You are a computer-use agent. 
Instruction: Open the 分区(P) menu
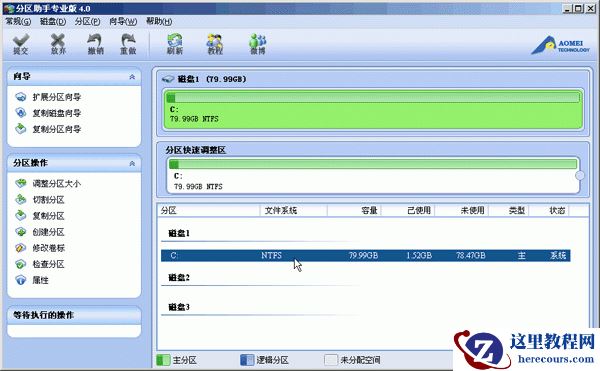pos(88,21)
